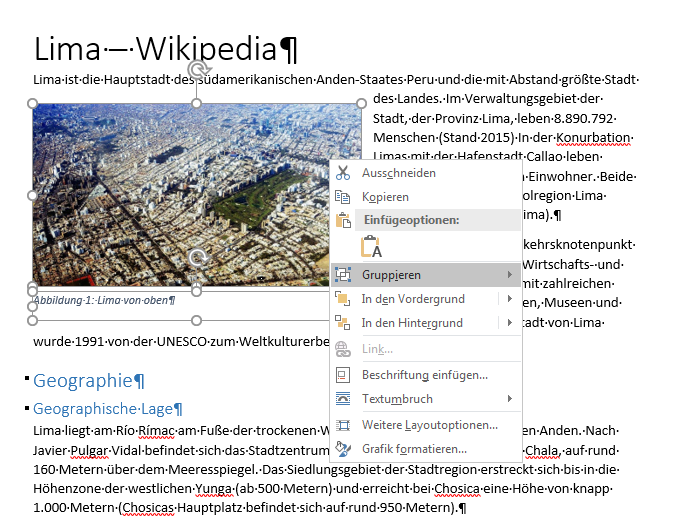Click the underlined word 'Konurbation'
Viewport: 673px width, 522px height.
(x=593, y=137)
